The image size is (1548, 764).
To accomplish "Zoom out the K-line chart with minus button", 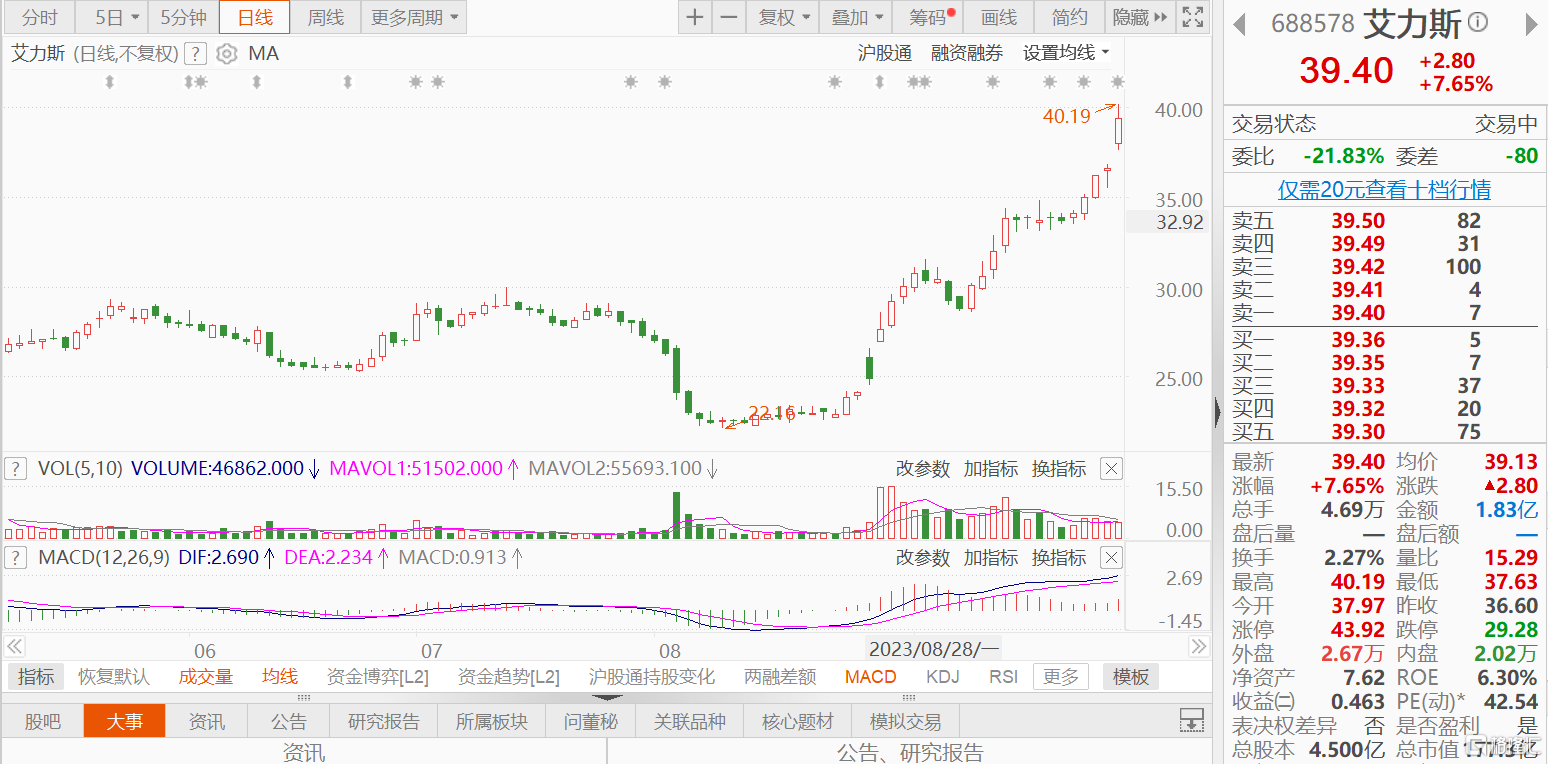I will point(729,17).
